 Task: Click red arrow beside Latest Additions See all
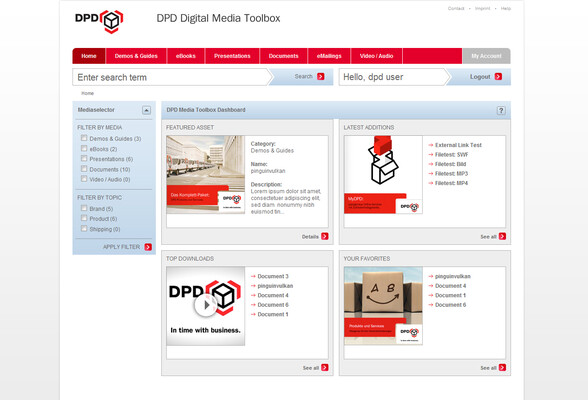[x=502, y=237]
